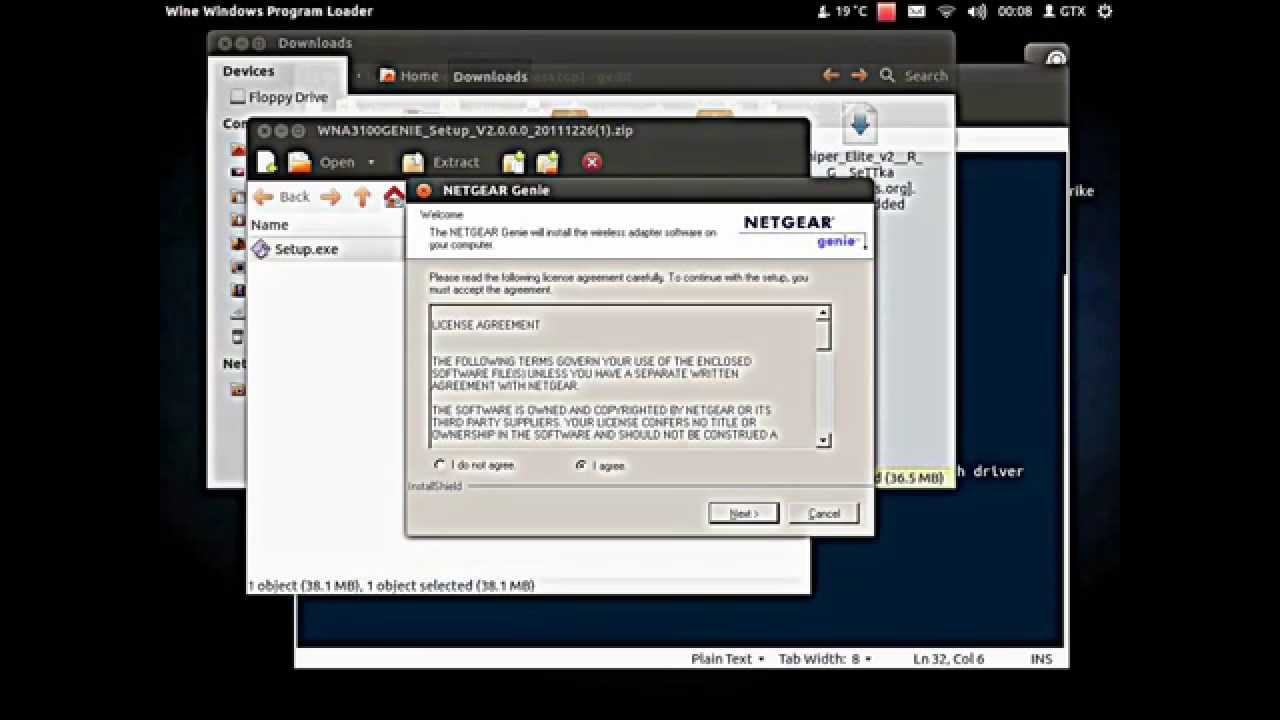Click the Extract button in Archive Manager

[440, 162]
